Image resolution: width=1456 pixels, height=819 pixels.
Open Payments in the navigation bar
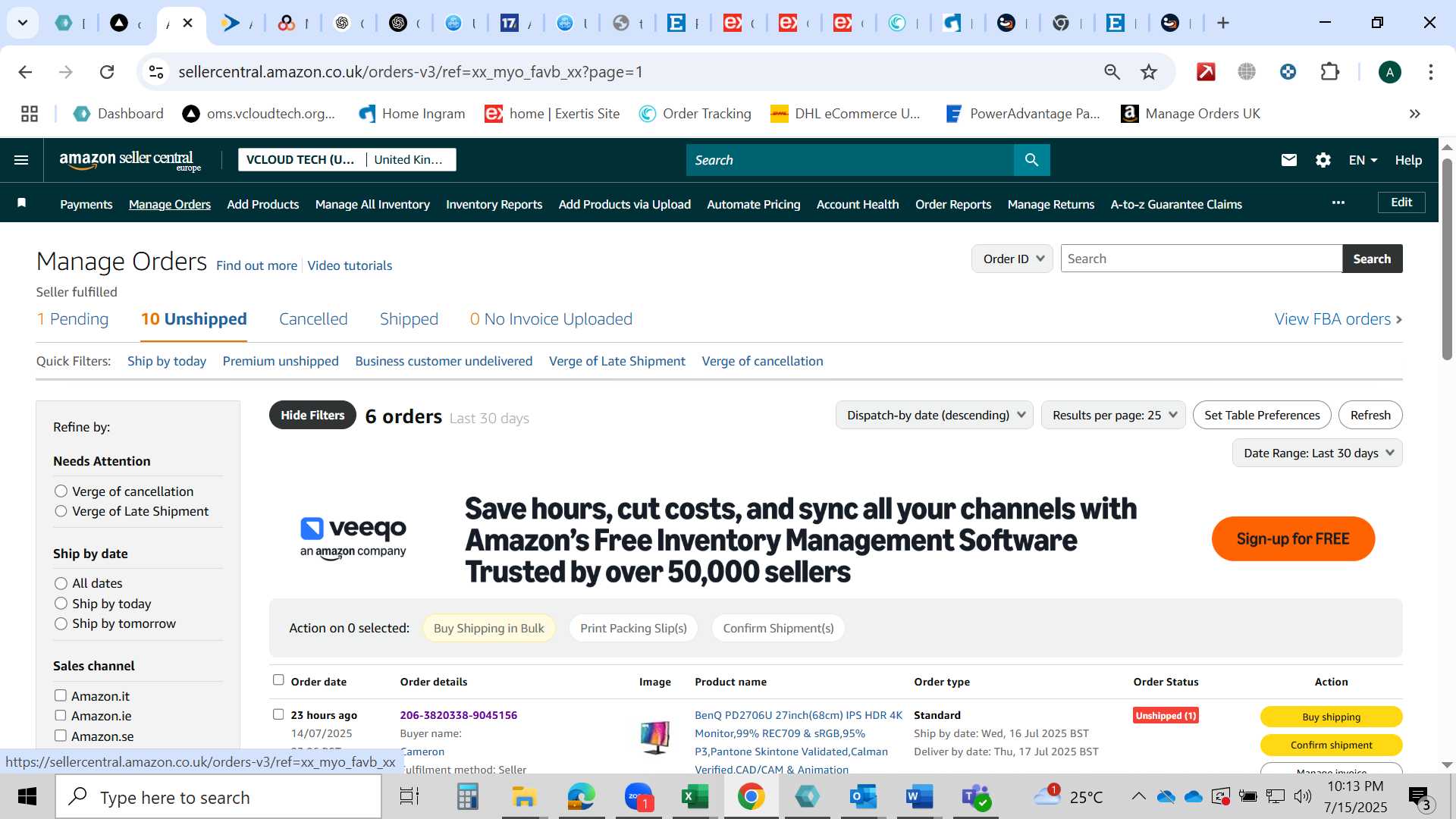pos(86,204)
